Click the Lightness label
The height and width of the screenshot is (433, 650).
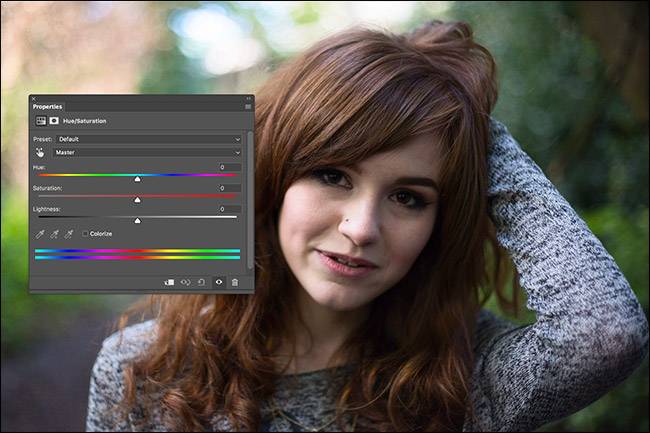[x=46, y=209]
